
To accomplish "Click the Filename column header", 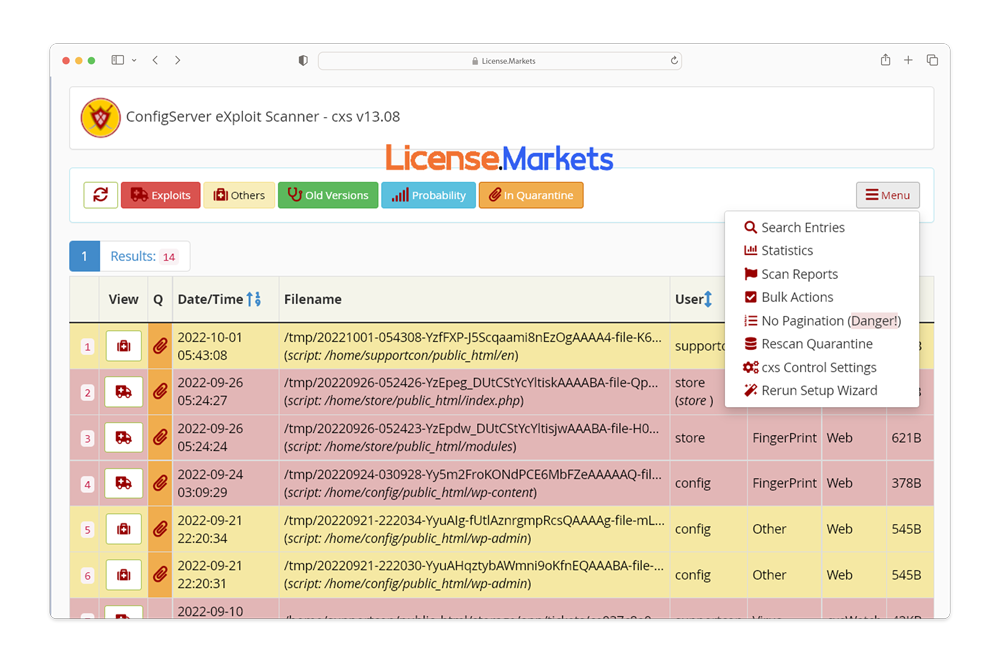I will coord(312,299).
